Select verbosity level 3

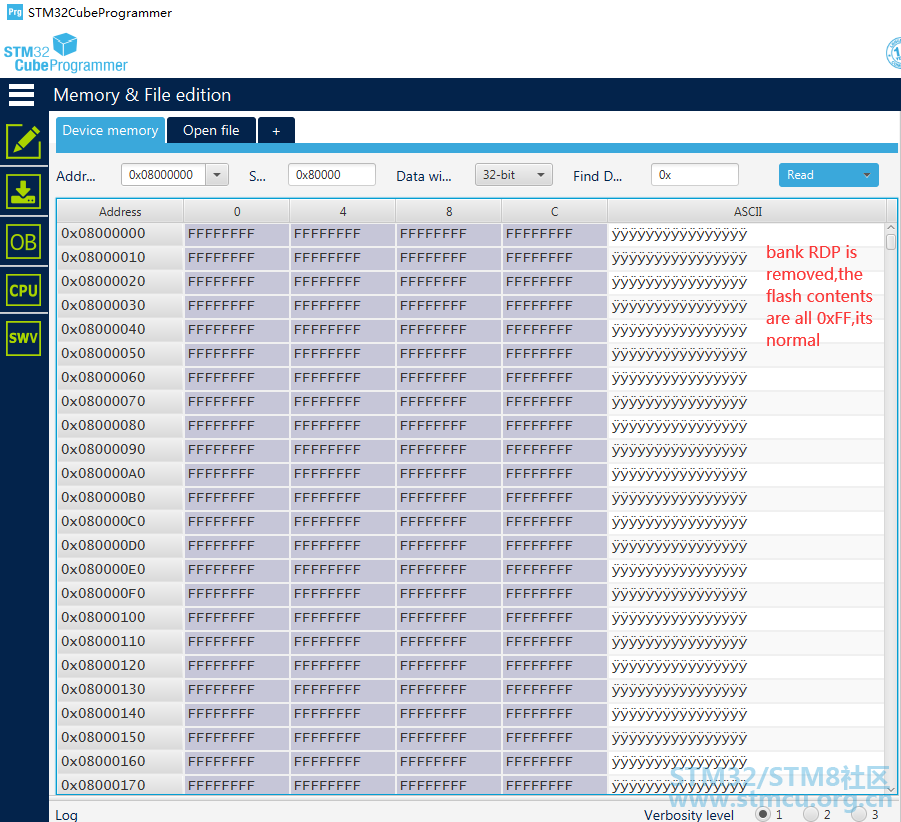(x=858, y=814)
